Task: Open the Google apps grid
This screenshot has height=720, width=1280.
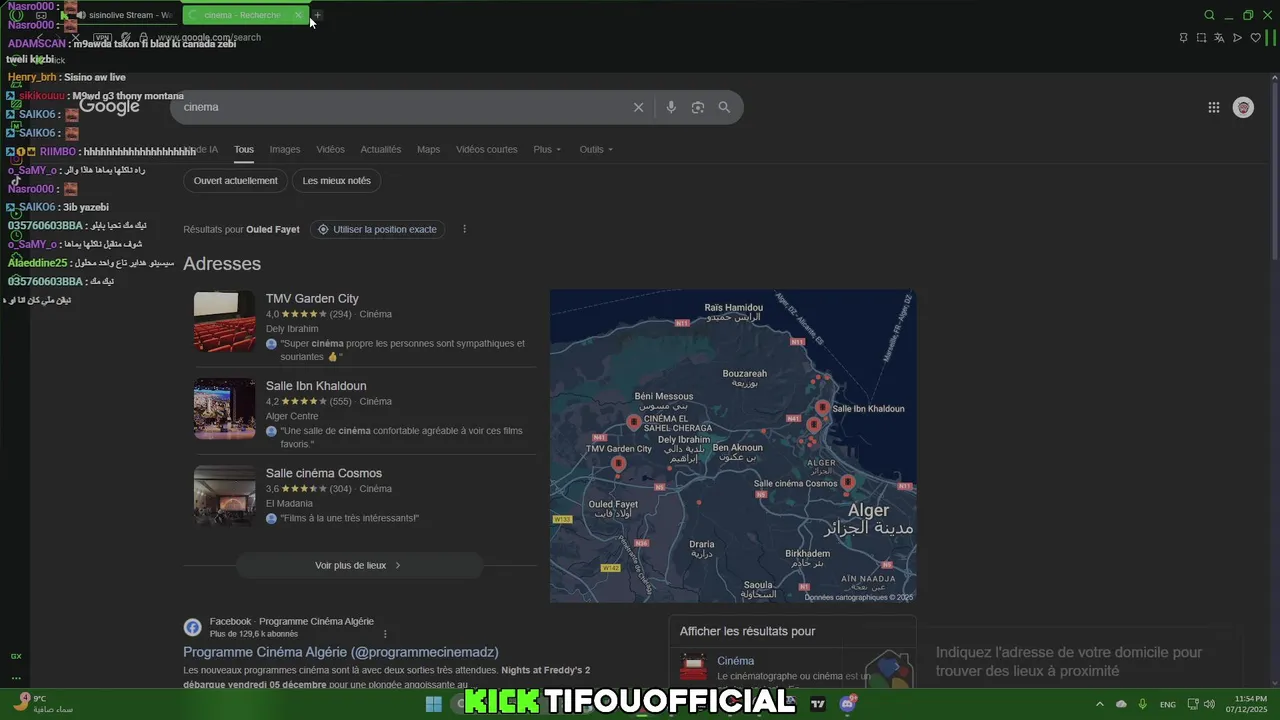Action: 1213,107
